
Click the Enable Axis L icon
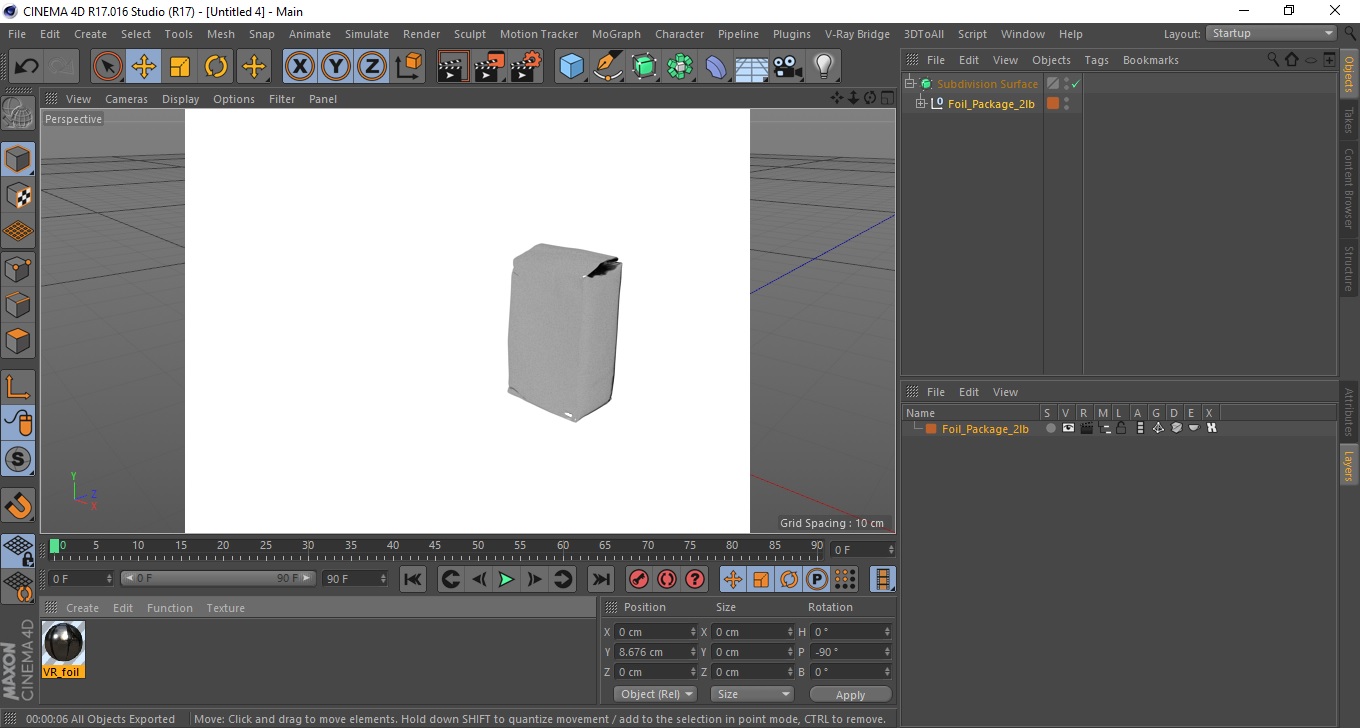click(x=18, y=387)
